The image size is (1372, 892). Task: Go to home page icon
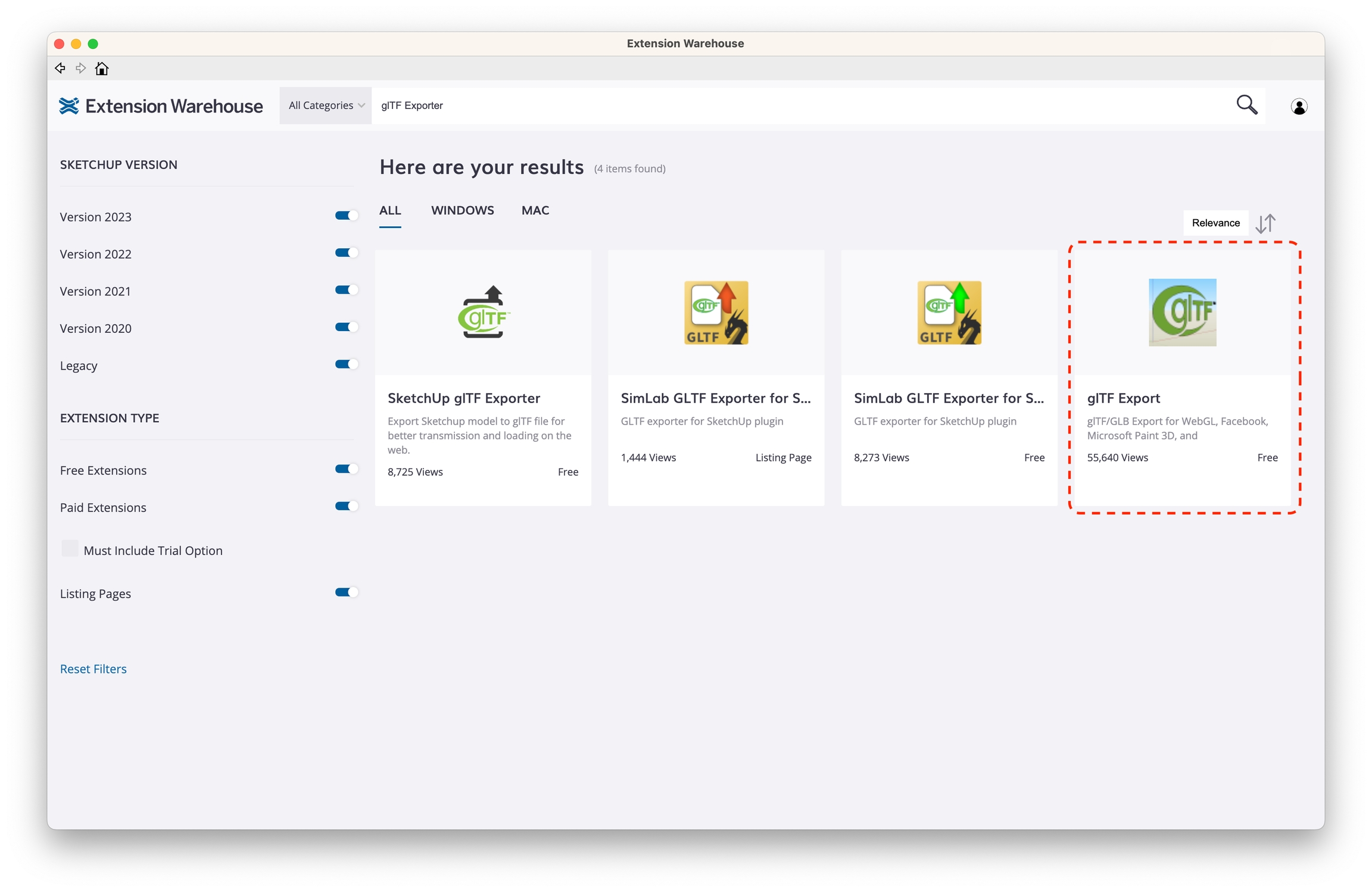(102, 68)
